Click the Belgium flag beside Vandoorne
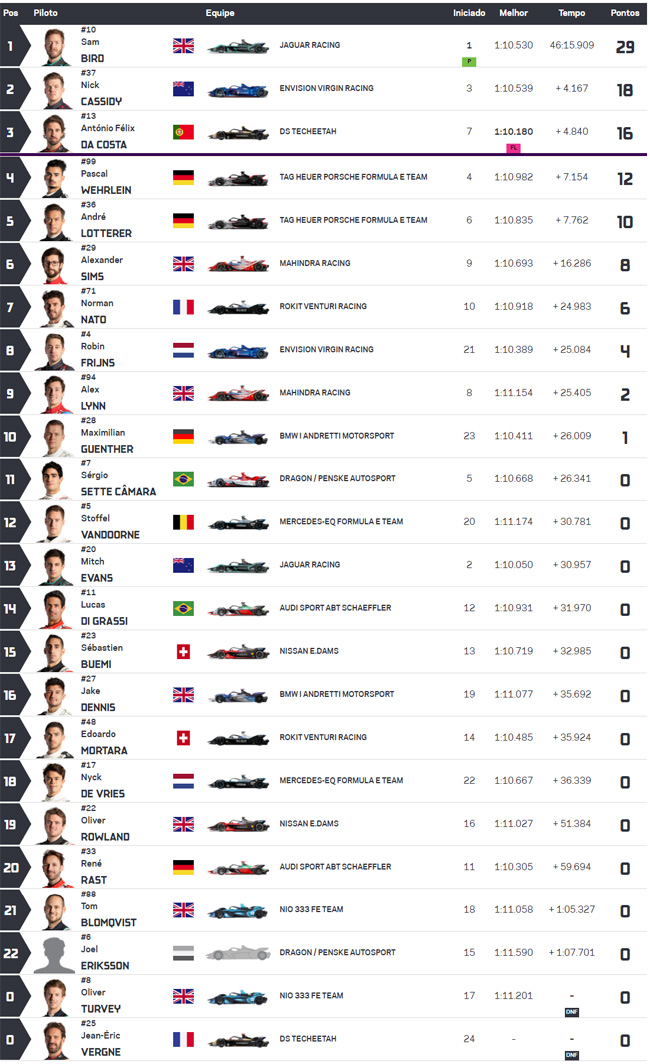 click(183, 522)
